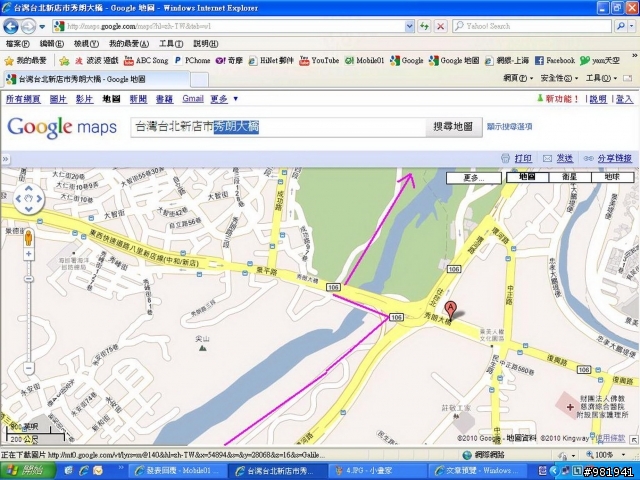
Task: Open the search provider dropdown arrow
Action: coord(632,27)
